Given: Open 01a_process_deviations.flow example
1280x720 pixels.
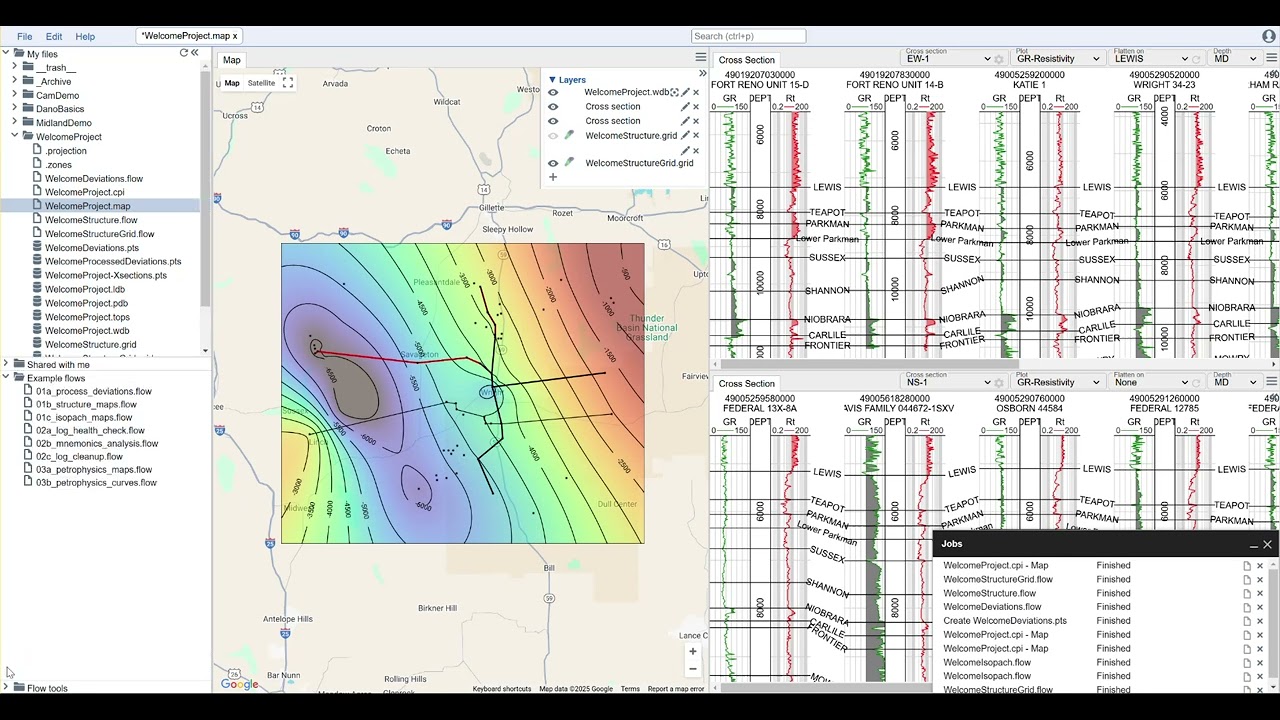Looking at the screenshot, I should tap(94, 392).
